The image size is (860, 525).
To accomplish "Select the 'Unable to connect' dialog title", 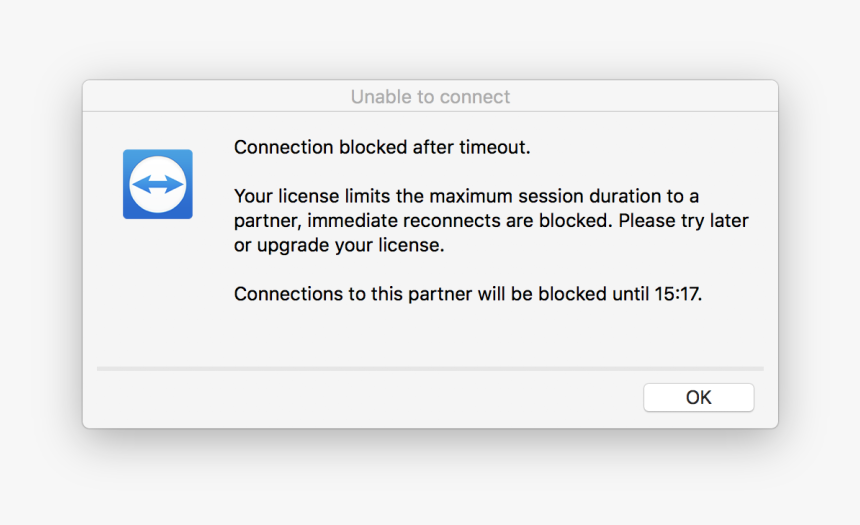I will pyautogui.click(x=430, y=97).
